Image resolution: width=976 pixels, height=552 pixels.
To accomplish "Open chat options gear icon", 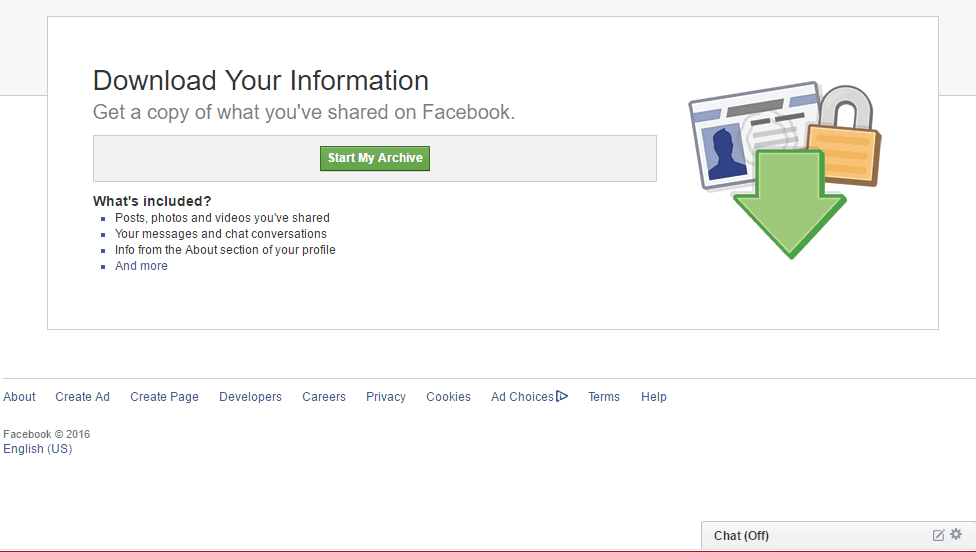I will [956, 535].
